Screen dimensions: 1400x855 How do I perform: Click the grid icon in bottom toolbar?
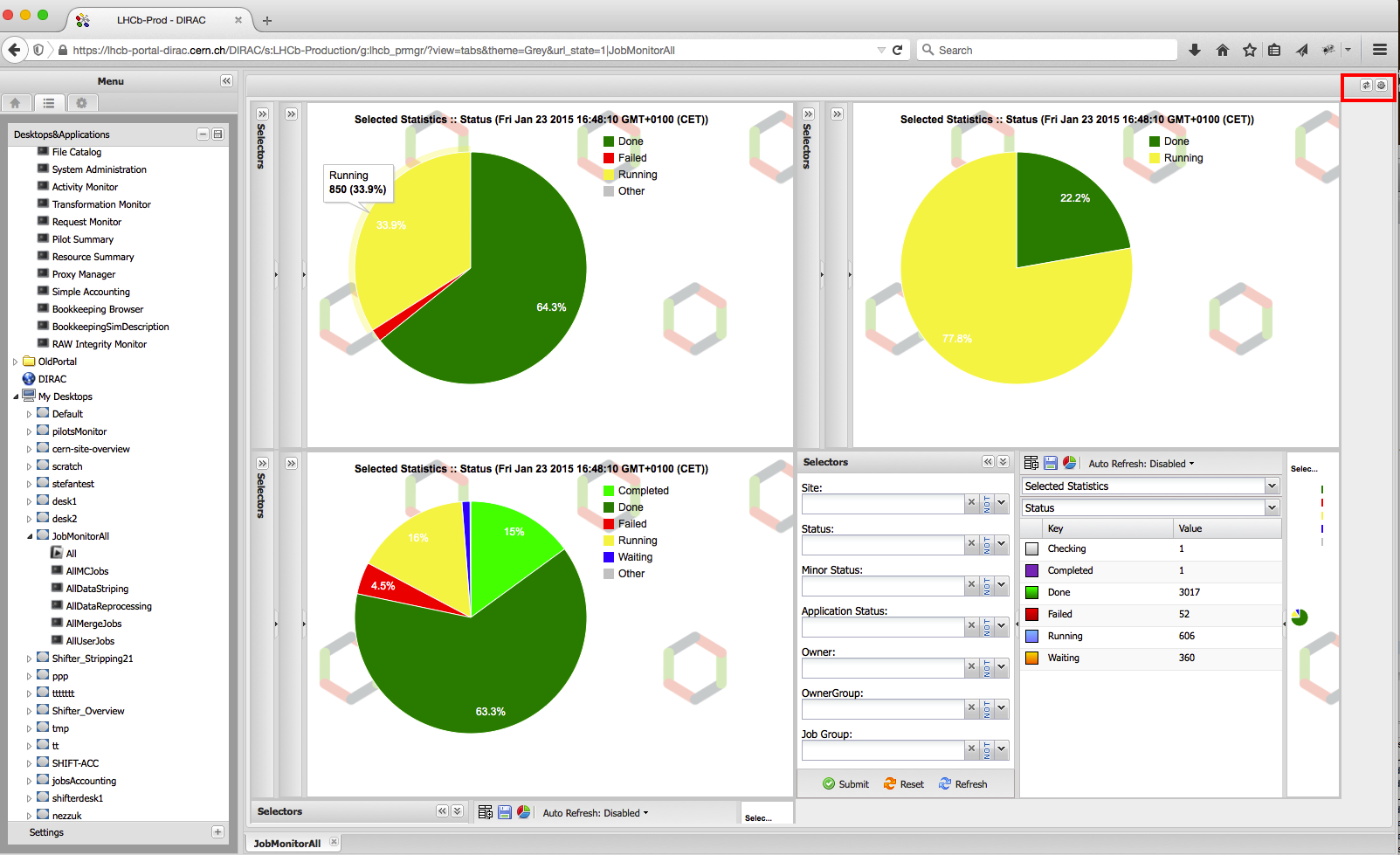pyautogui.click(x=486, y=812)
